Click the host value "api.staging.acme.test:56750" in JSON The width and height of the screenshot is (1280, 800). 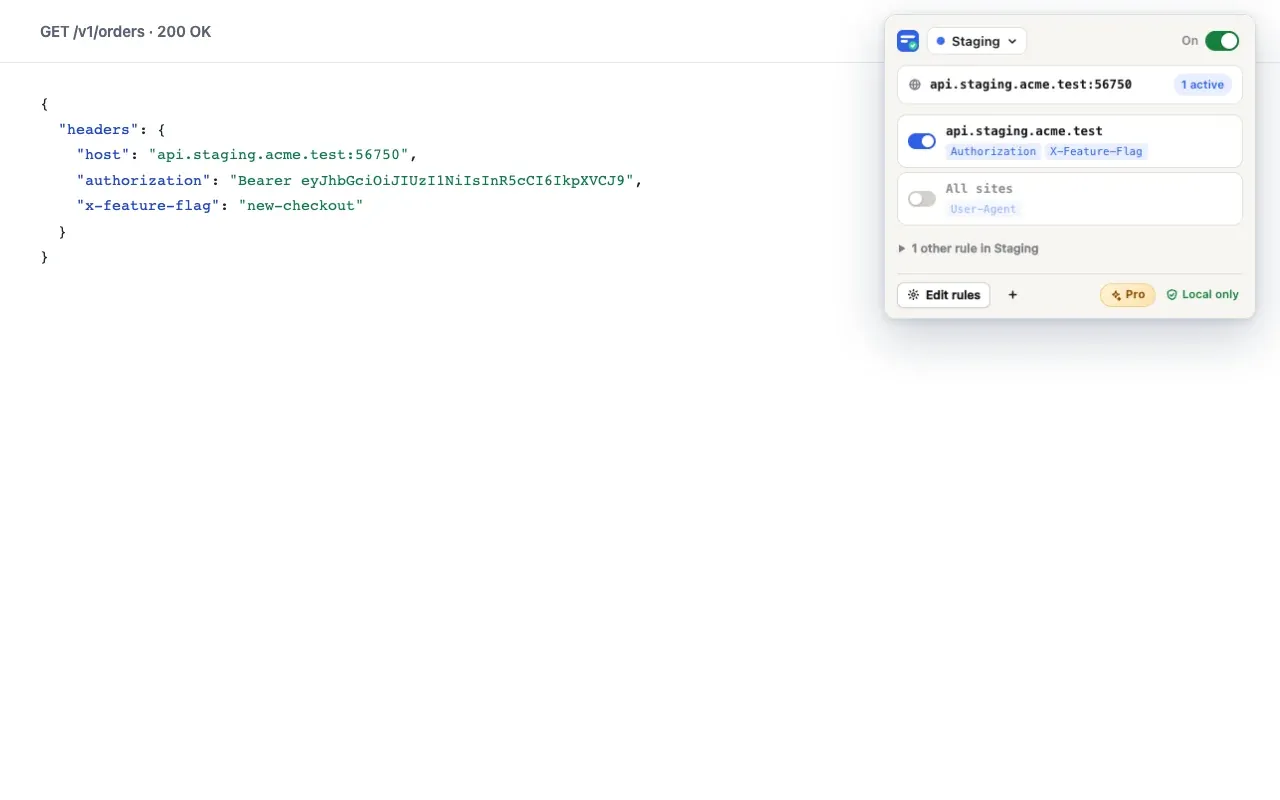pyautogui.click(x=279, y=155)
